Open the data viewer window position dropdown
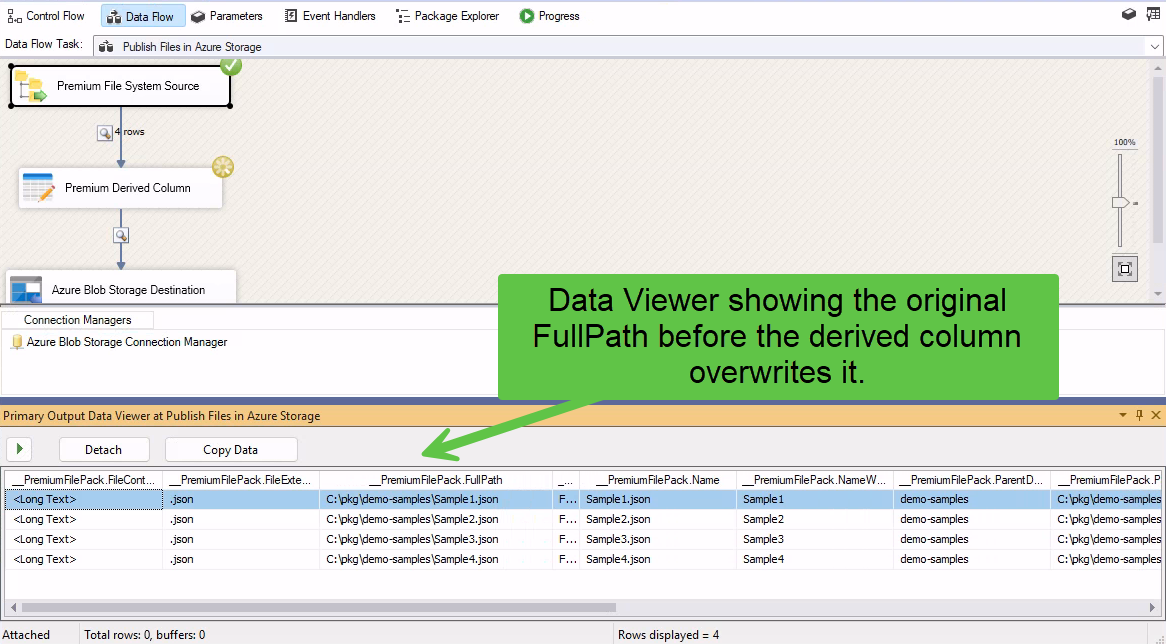1166x644 pixels. point(1123,416)
